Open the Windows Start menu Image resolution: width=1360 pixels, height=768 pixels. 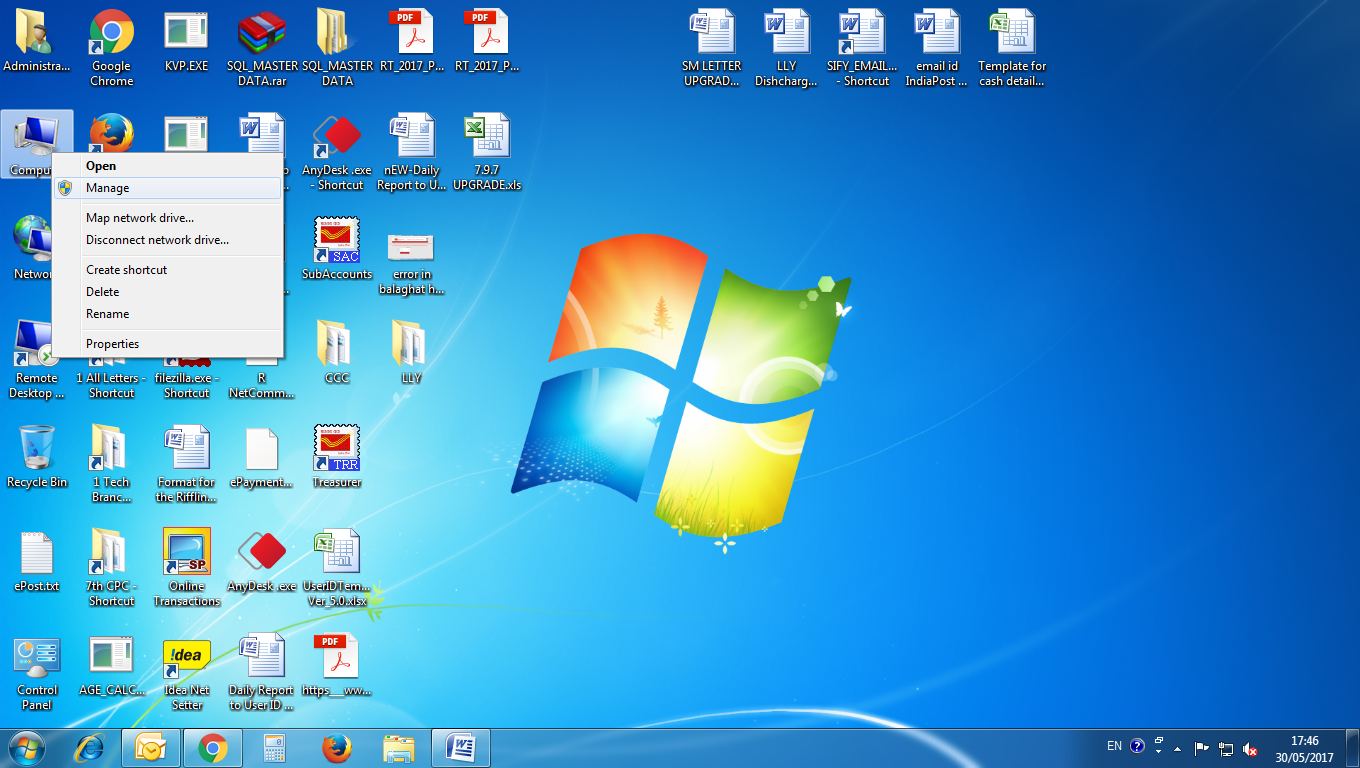pyautogui.click(x=27, y=748)
